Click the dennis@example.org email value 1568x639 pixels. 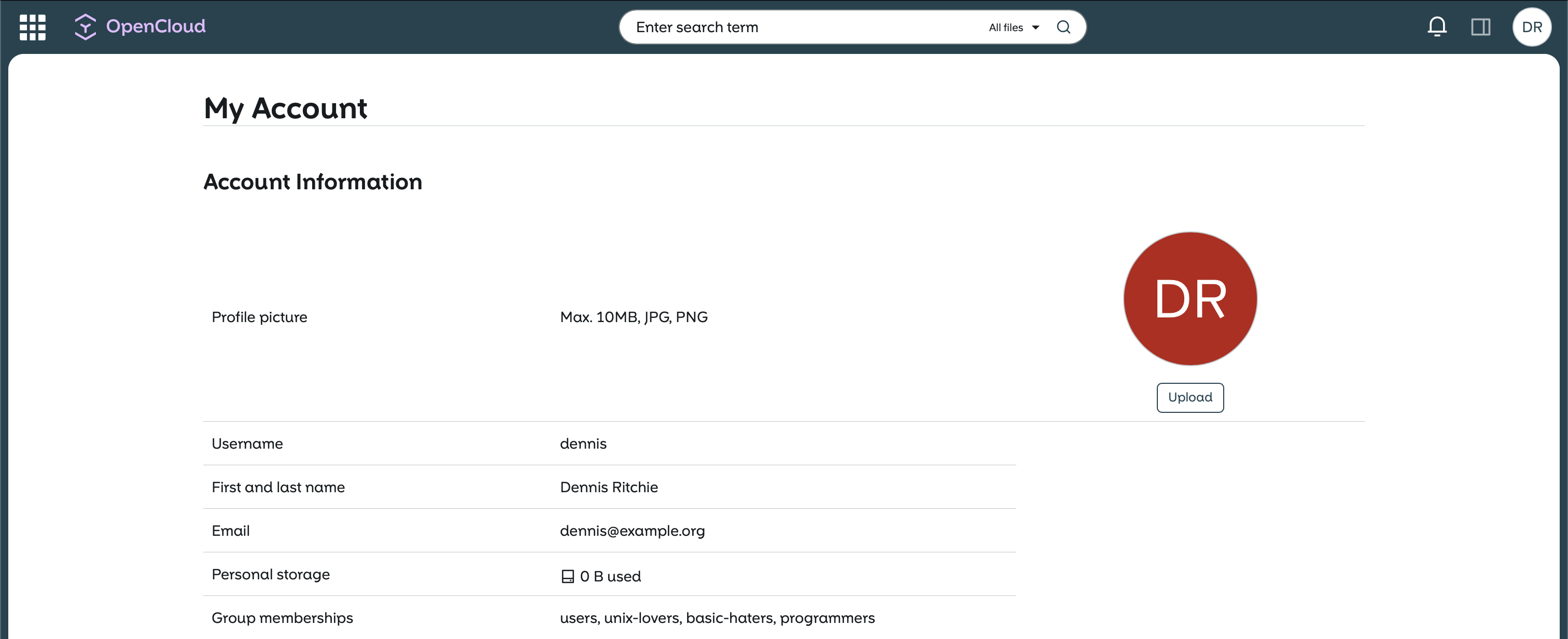pyautogui.click(x=632, y=531)
